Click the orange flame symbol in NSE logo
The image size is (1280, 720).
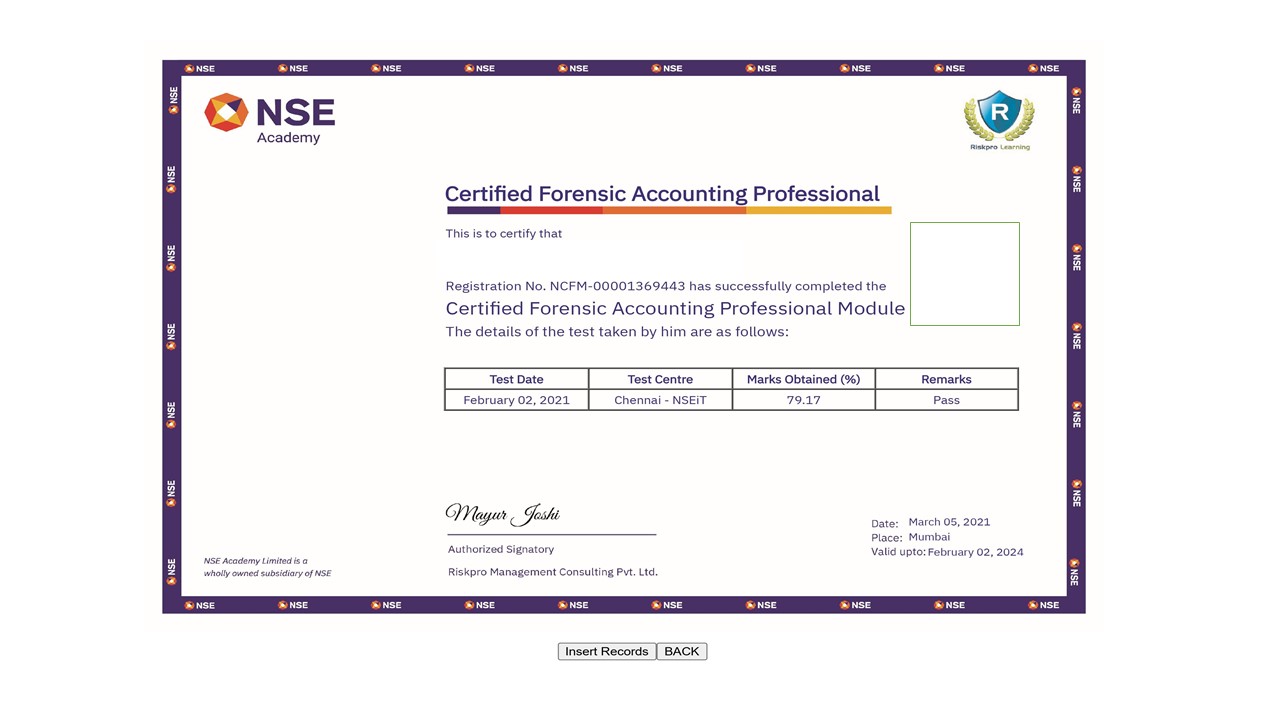click(x=226, y=112)
